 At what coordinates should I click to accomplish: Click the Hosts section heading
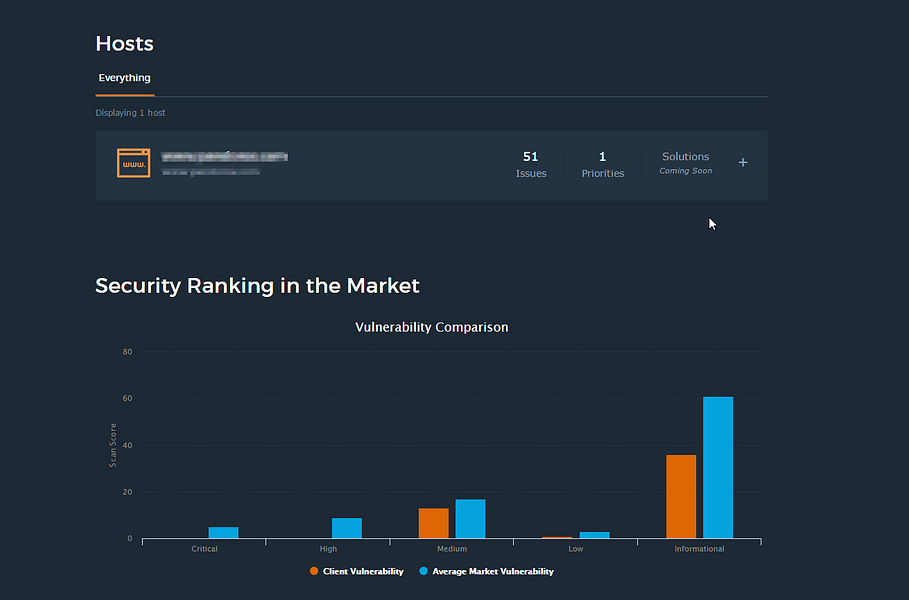coord(125,44)
